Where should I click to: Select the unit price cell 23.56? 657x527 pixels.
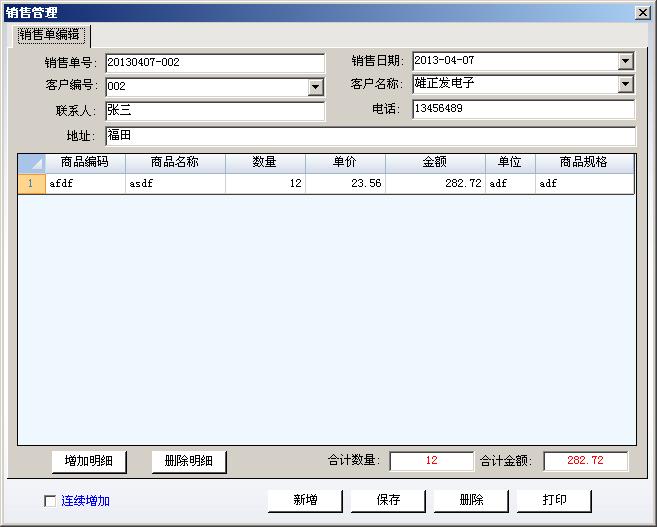[345, 183]
